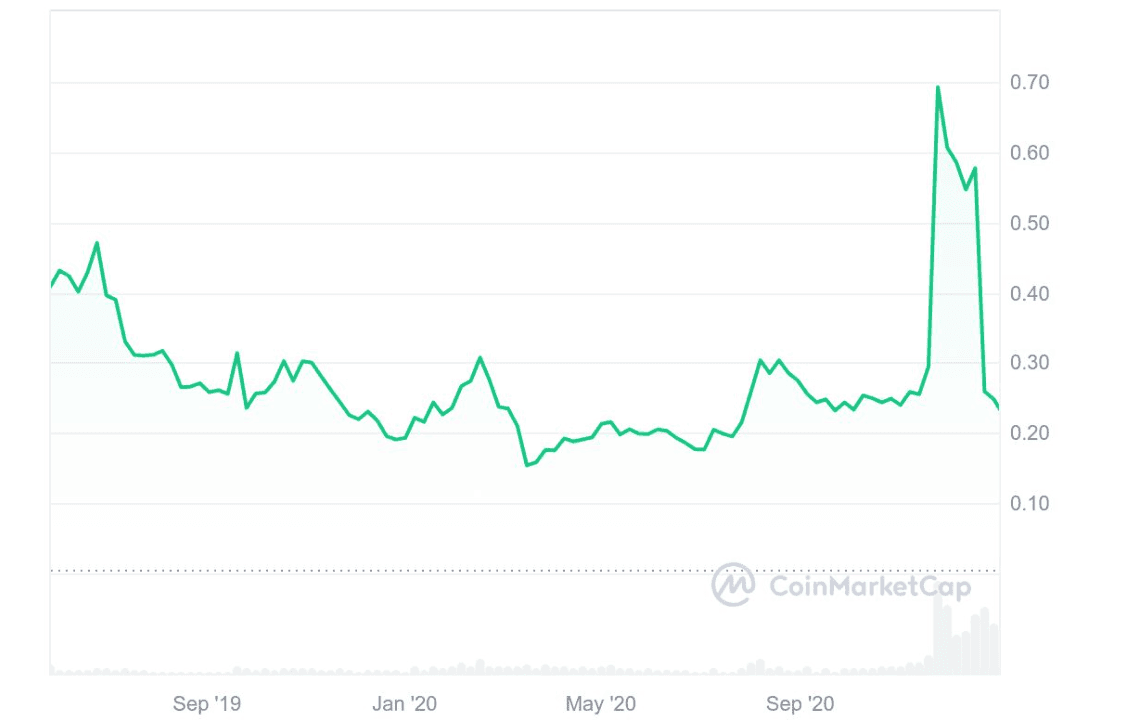Click the 0.30 price axis label
1126x726 pixels.
(x=1029, y=363)
